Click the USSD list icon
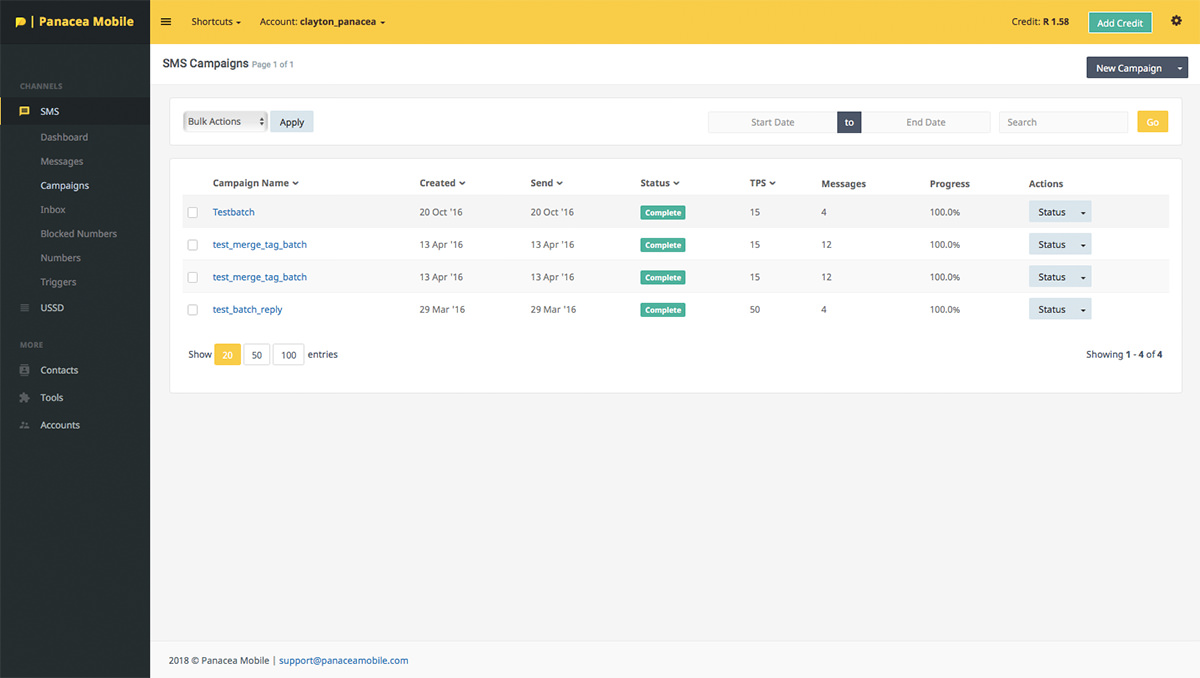 [x=24, y=308]
